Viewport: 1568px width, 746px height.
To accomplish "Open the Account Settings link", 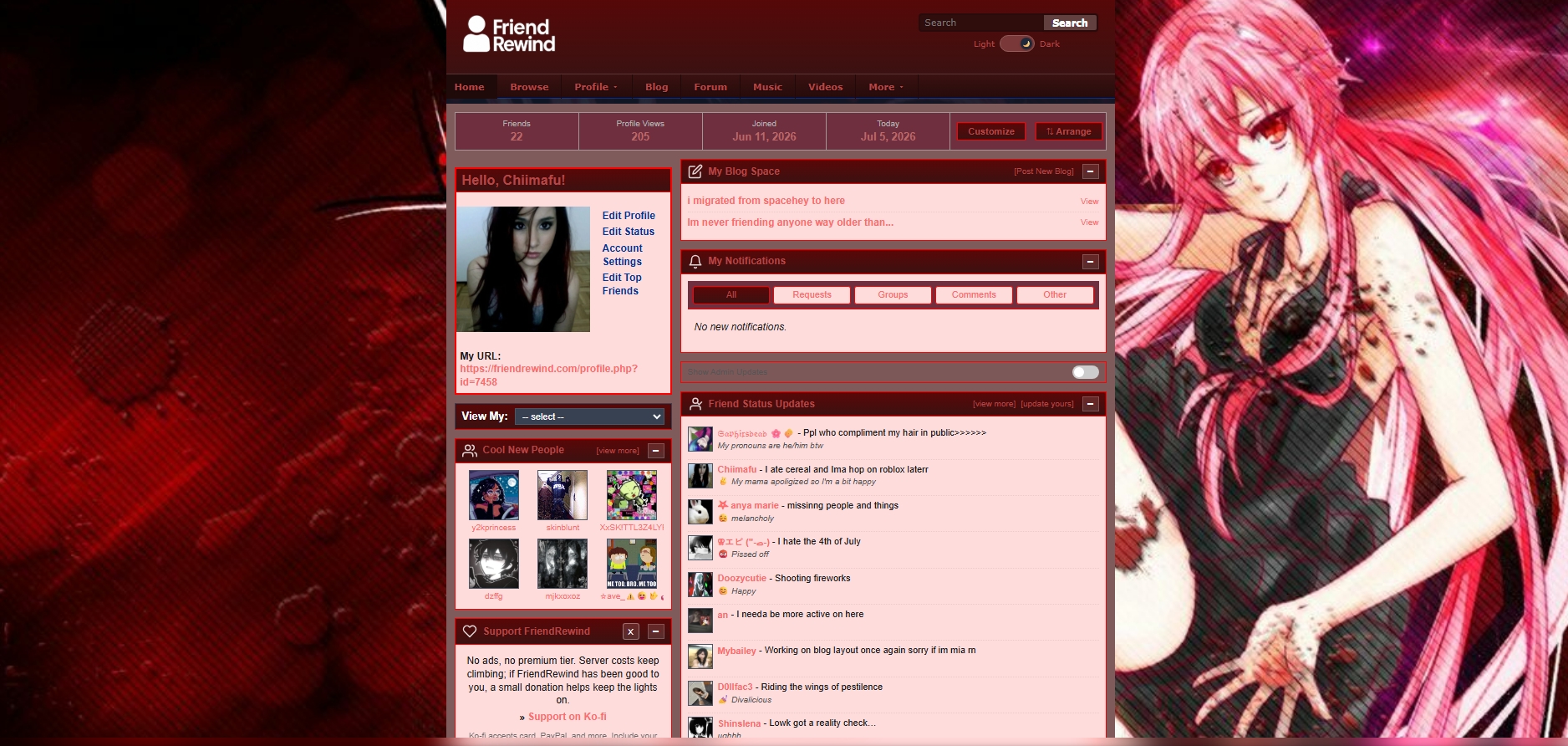I will point(623,255).
